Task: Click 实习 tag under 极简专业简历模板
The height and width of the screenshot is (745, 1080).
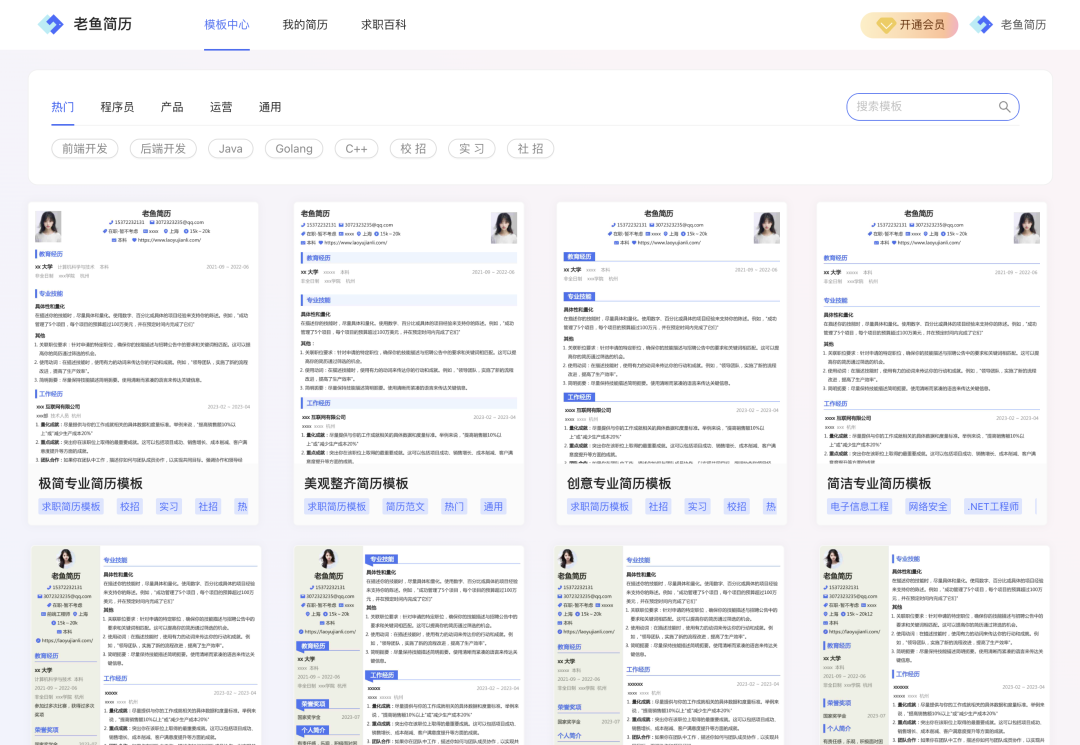Action: coord(169,507)
